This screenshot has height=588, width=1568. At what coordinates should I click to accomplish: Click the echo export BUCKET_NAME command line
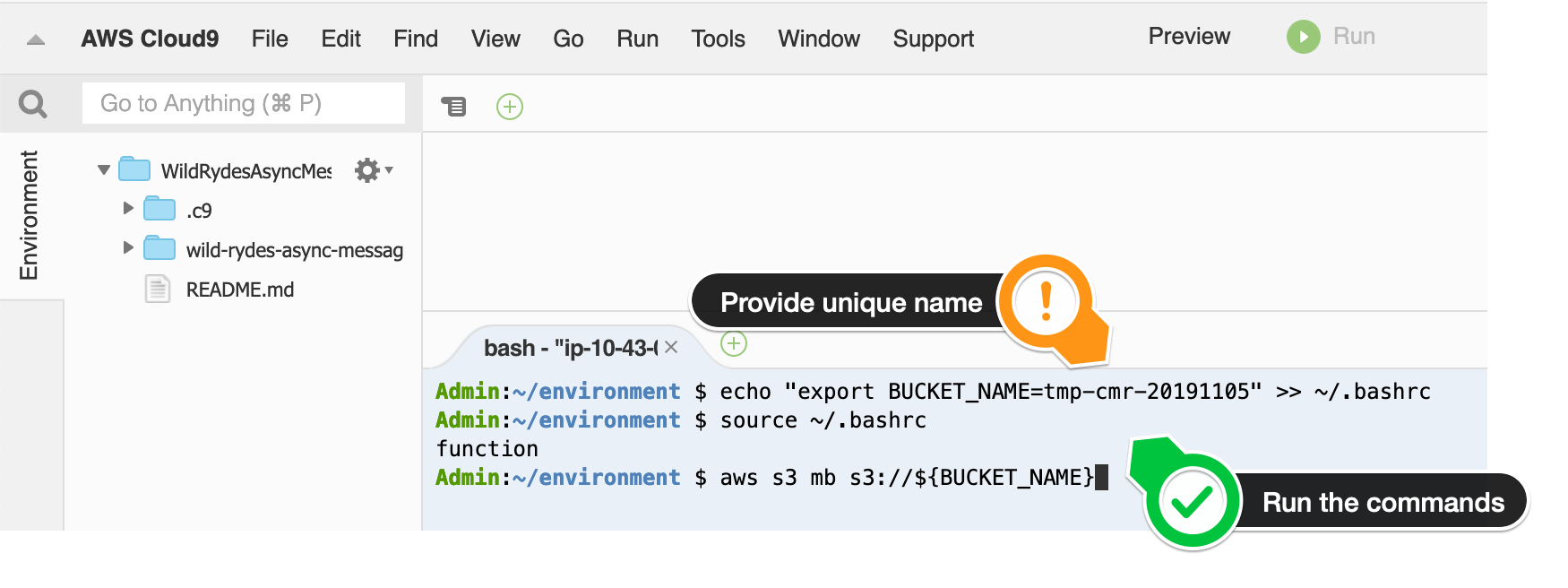(x=933, y=392)
